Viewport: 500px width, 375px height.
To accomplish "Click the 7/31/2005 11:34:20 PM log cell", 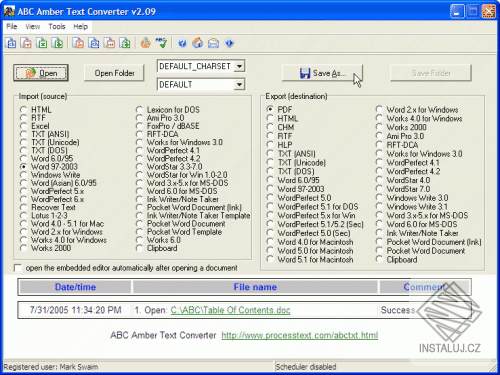I will 75,310.
